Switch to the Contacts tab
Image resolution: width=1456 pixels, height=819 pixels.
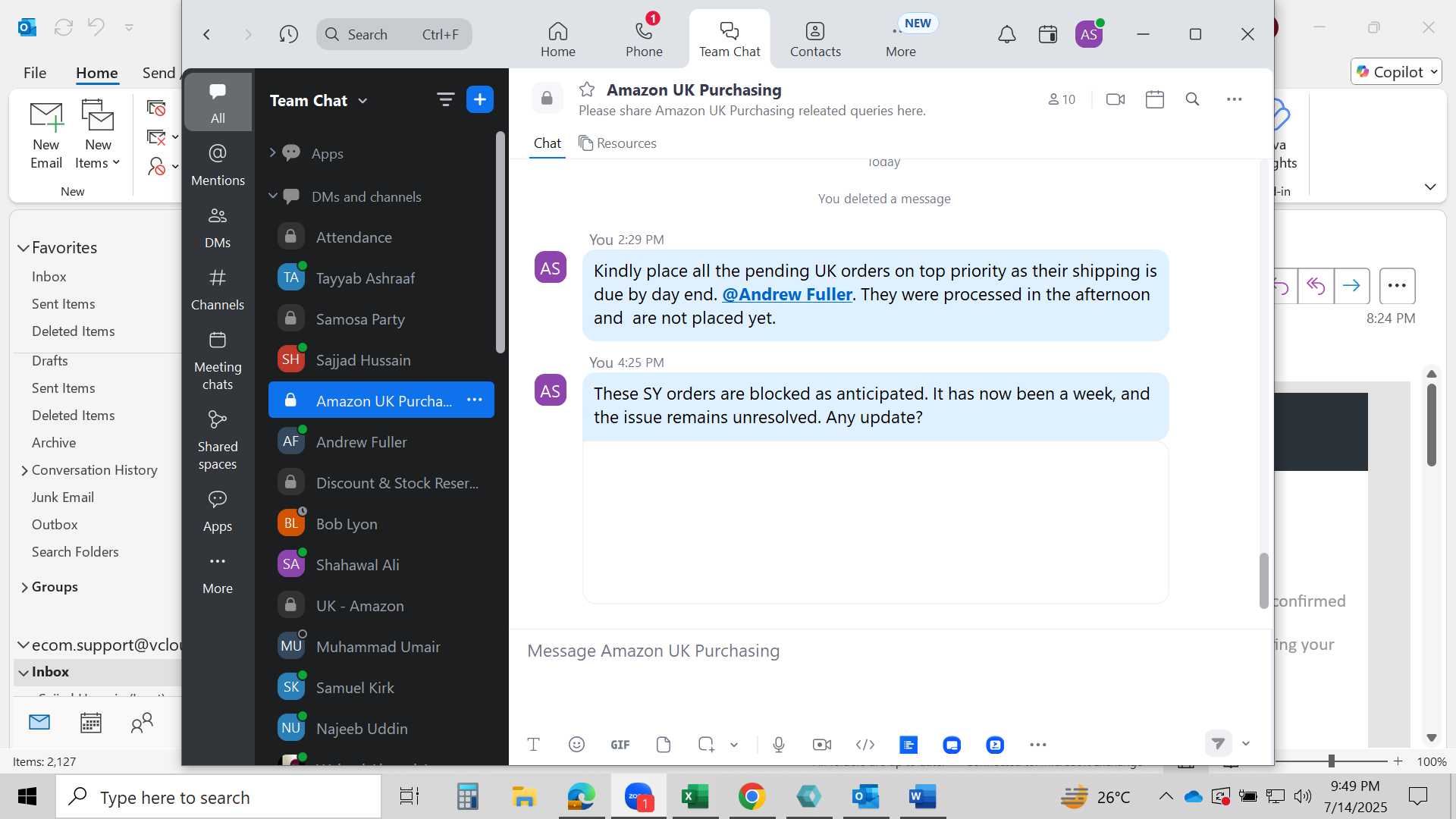[x=815, y=39]
